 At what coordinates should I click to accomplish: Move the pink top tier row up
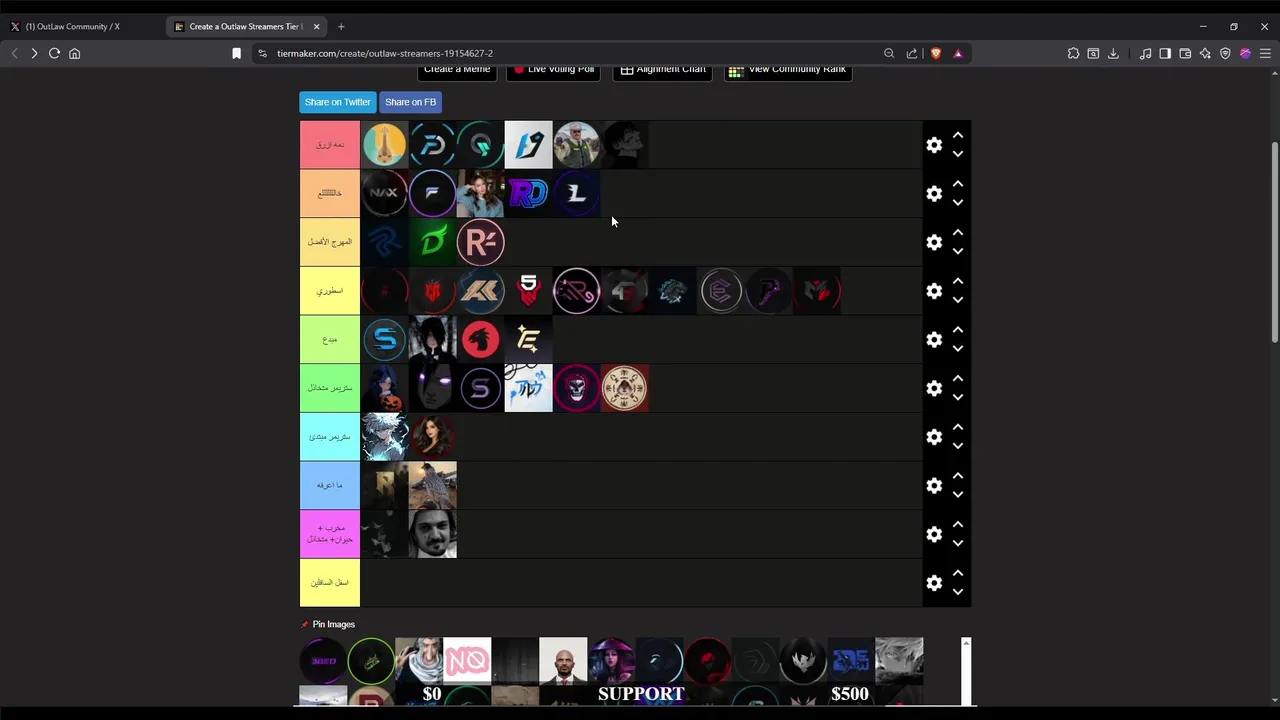tap(958, 135)
